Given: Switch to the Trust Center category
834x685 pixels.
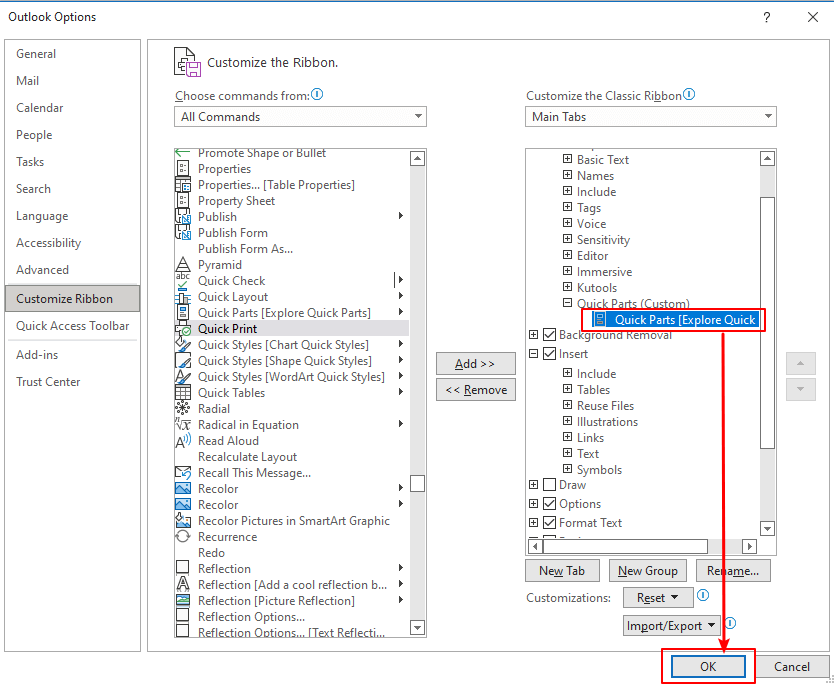Looking at the screenshot, I should coord(48,382).
